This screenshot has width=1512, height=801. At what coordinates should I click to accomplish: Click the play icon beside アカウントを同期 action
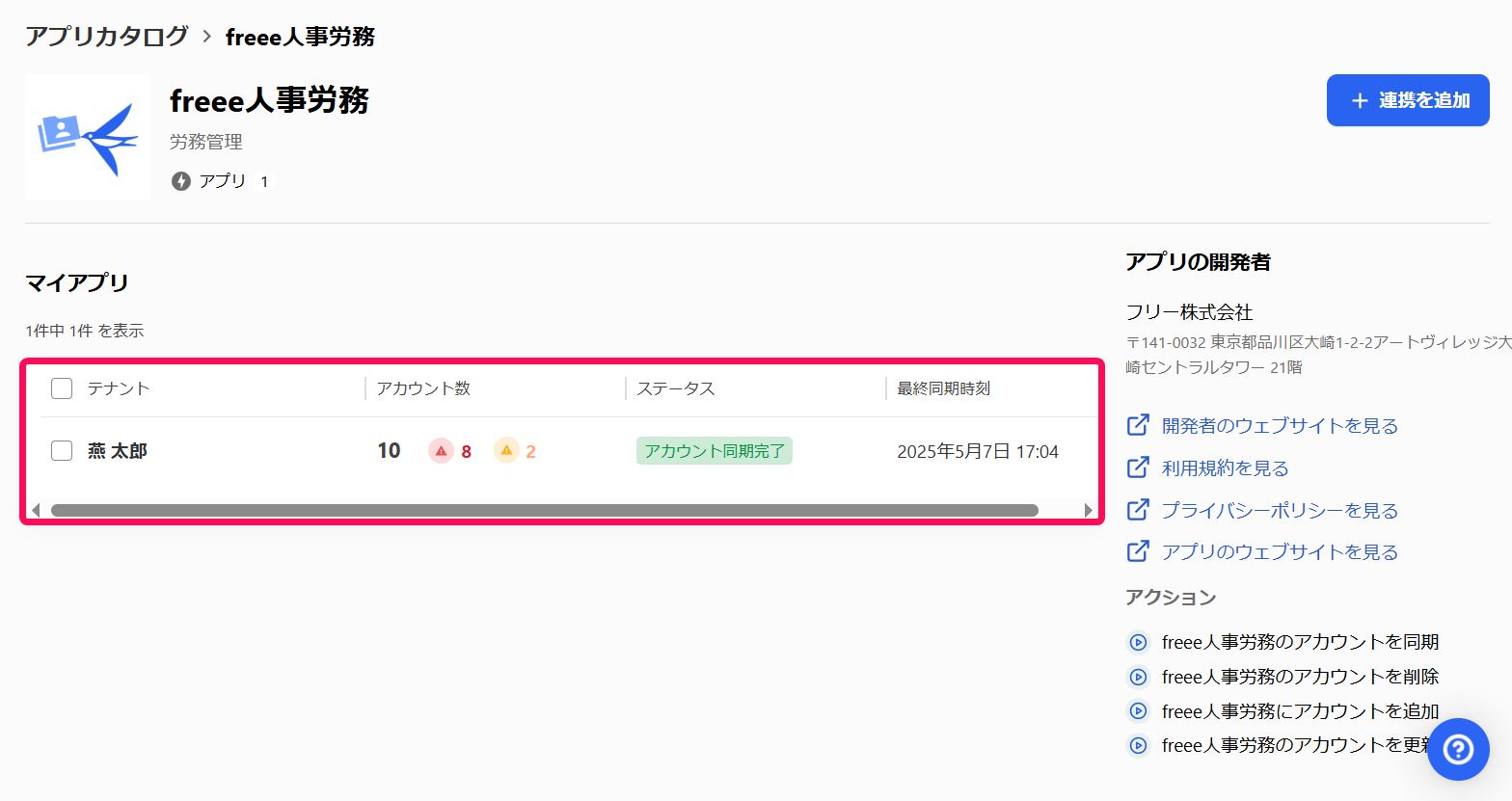pyautogui.click(x=1138, y=642)
